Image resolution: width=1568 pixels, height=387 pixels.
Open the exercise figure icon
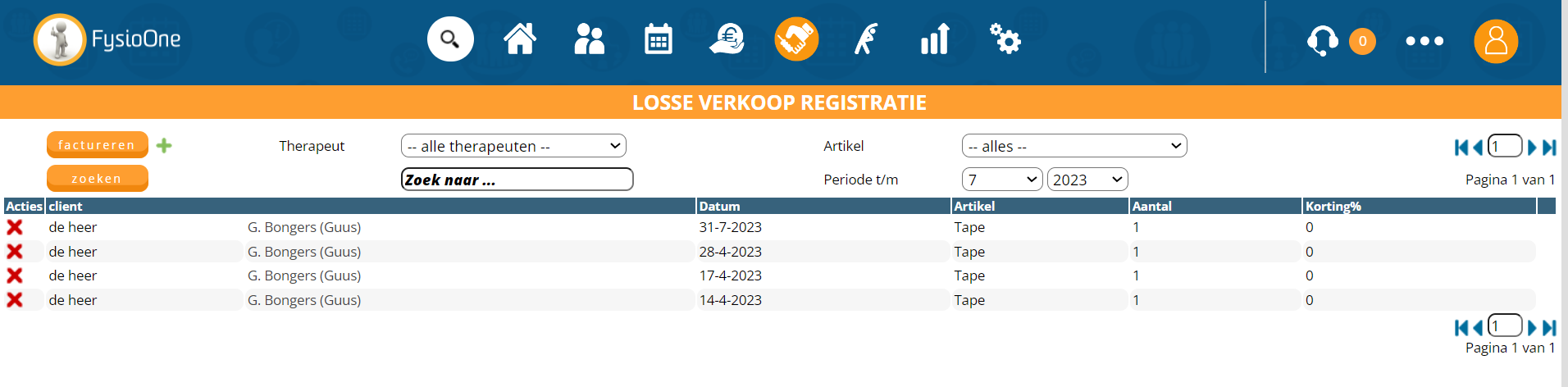coord(866,39)
